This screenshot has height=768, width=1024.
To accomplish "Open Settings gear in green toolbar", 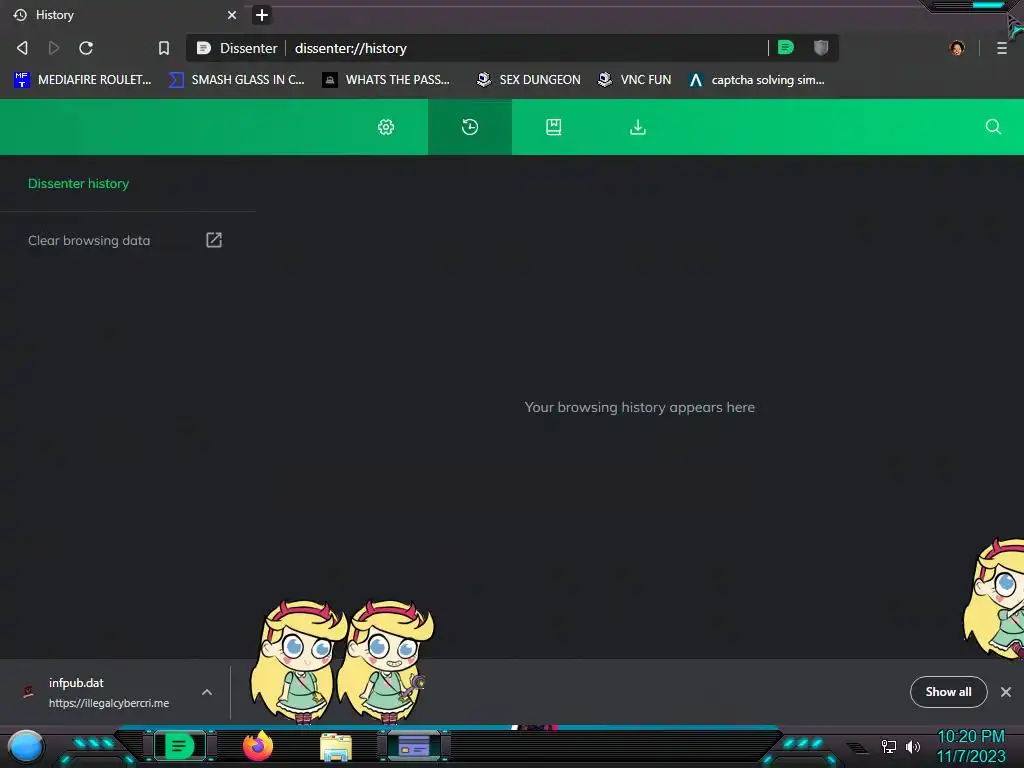I will click(x=386, y=127).
